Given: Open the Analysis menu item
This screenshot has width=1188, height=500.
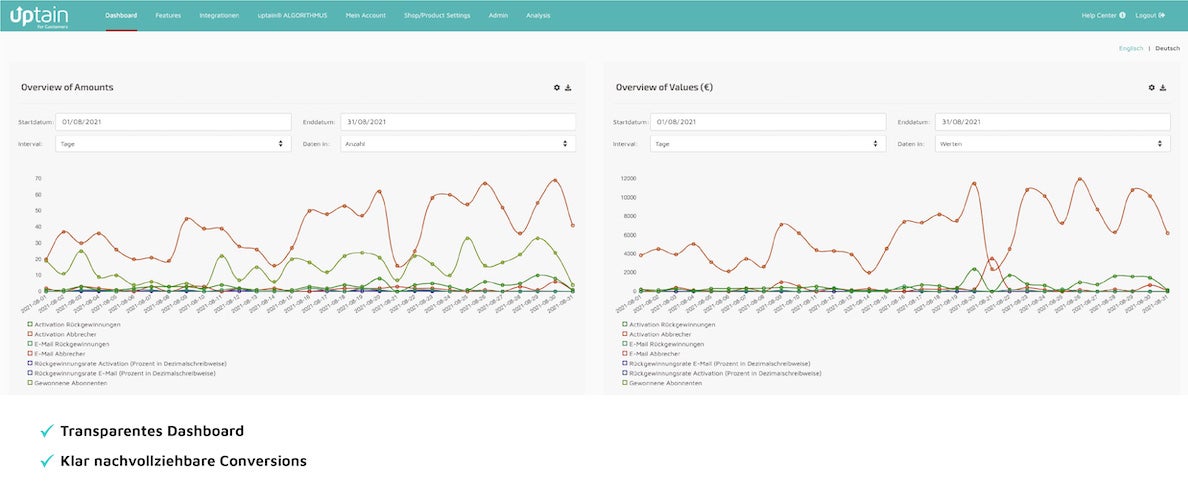Looking at the screenshot, I should [538, 16].
